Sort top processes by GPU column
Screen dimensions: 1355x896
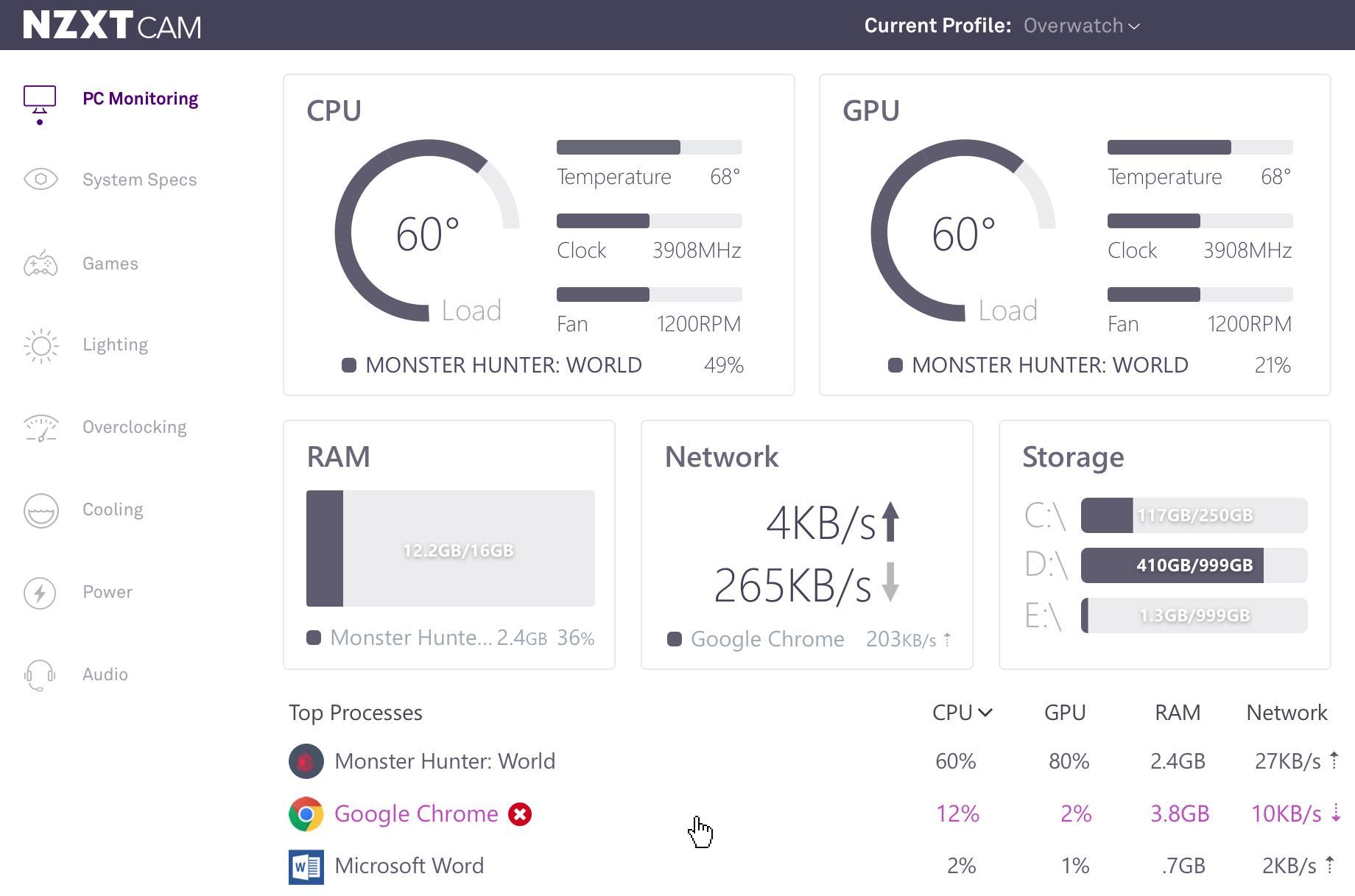(1065, 712)
